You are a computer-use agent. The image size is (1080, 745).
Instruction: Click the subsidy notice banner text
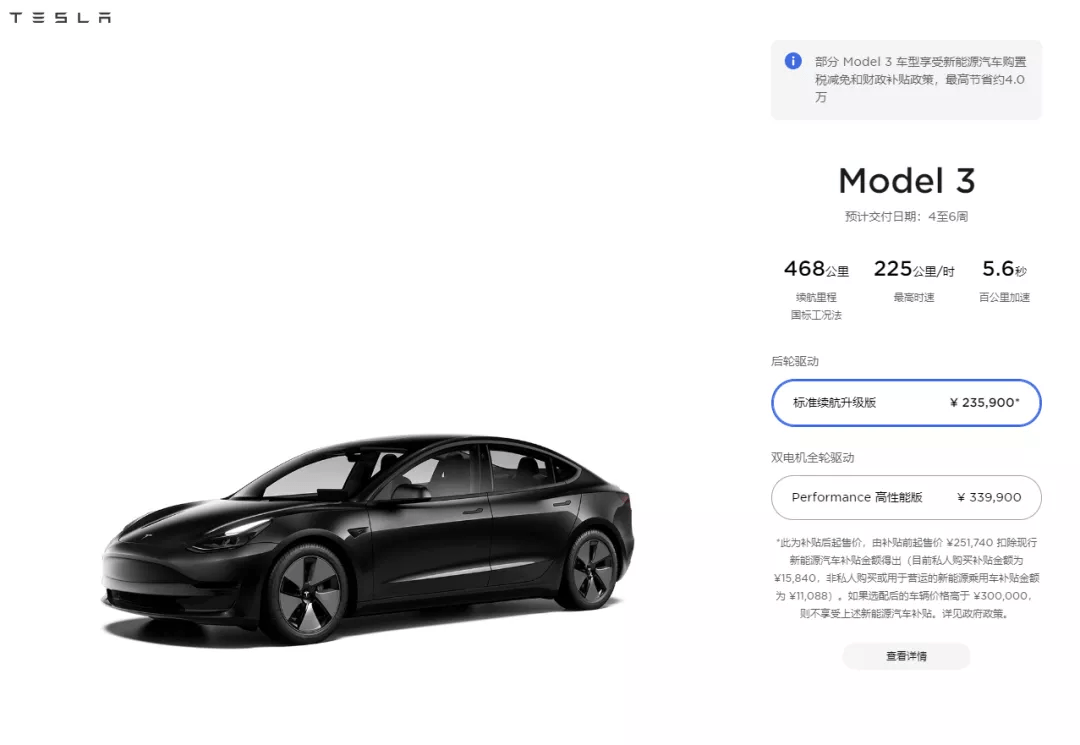pos(920,79)
